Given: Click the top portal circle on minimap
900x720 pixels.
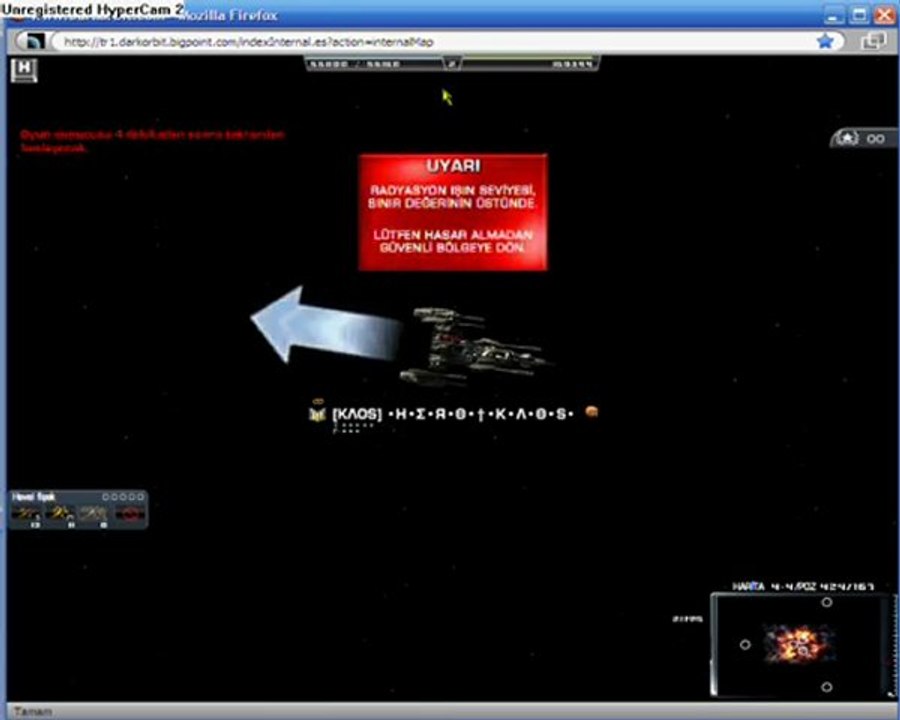Looking at the screenshot, I should tap(827, 602).
